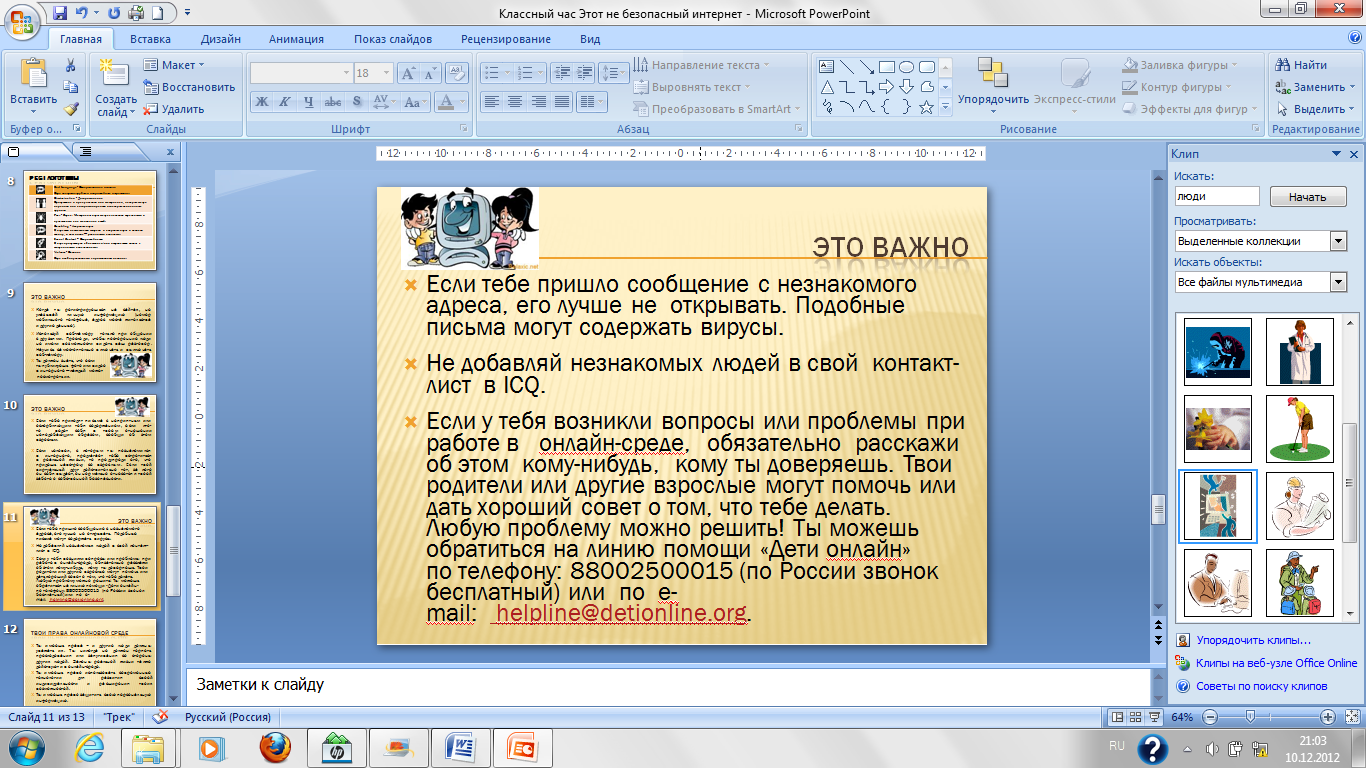The image size is (1366, 768).
Task: Select slide 9 thumbnail
Action: [x=90, y=332]
